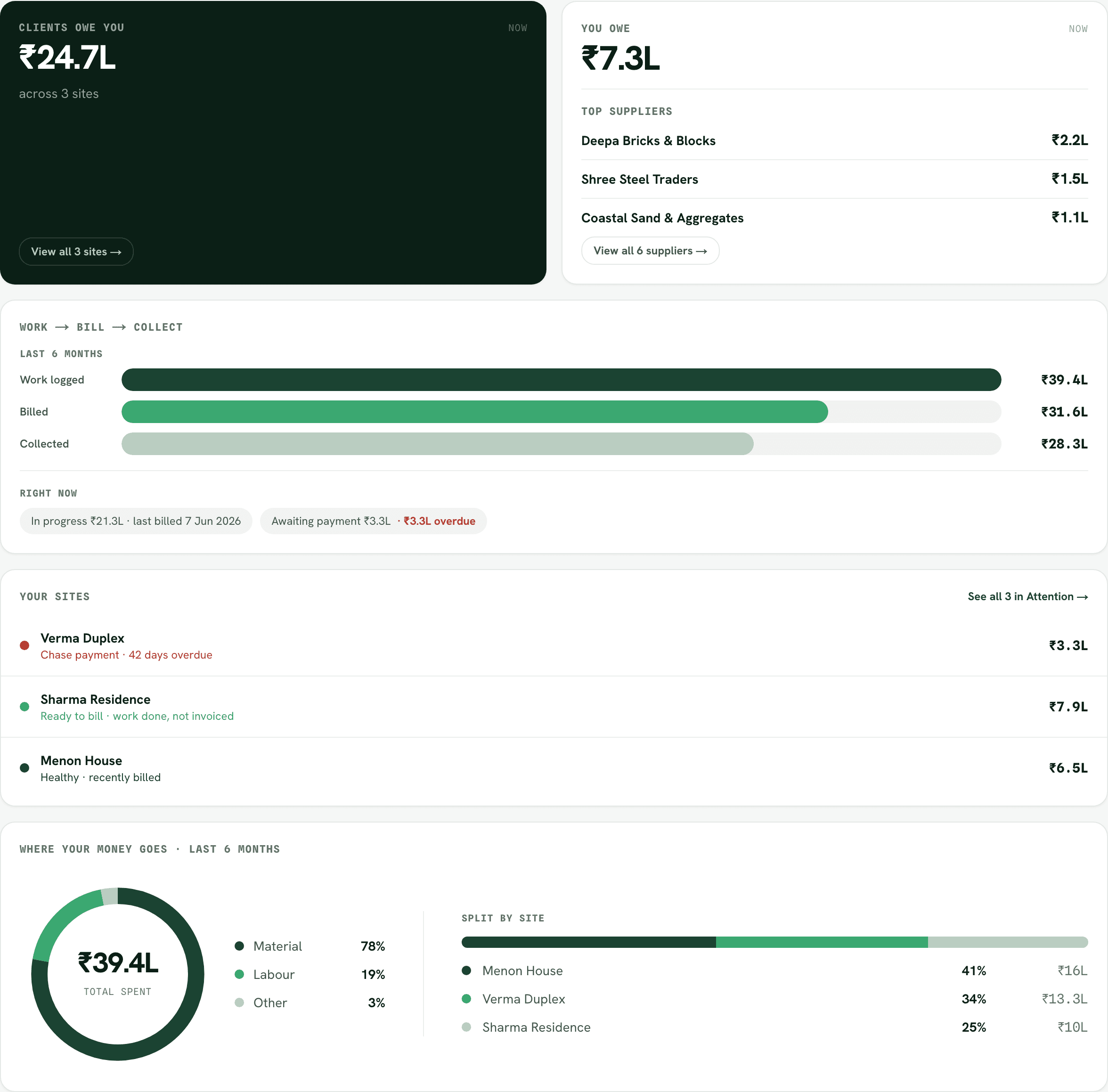This screenshot has height=1092, width=1108.
Task: Click the Work logged progress bar
Action: [562, 380]
